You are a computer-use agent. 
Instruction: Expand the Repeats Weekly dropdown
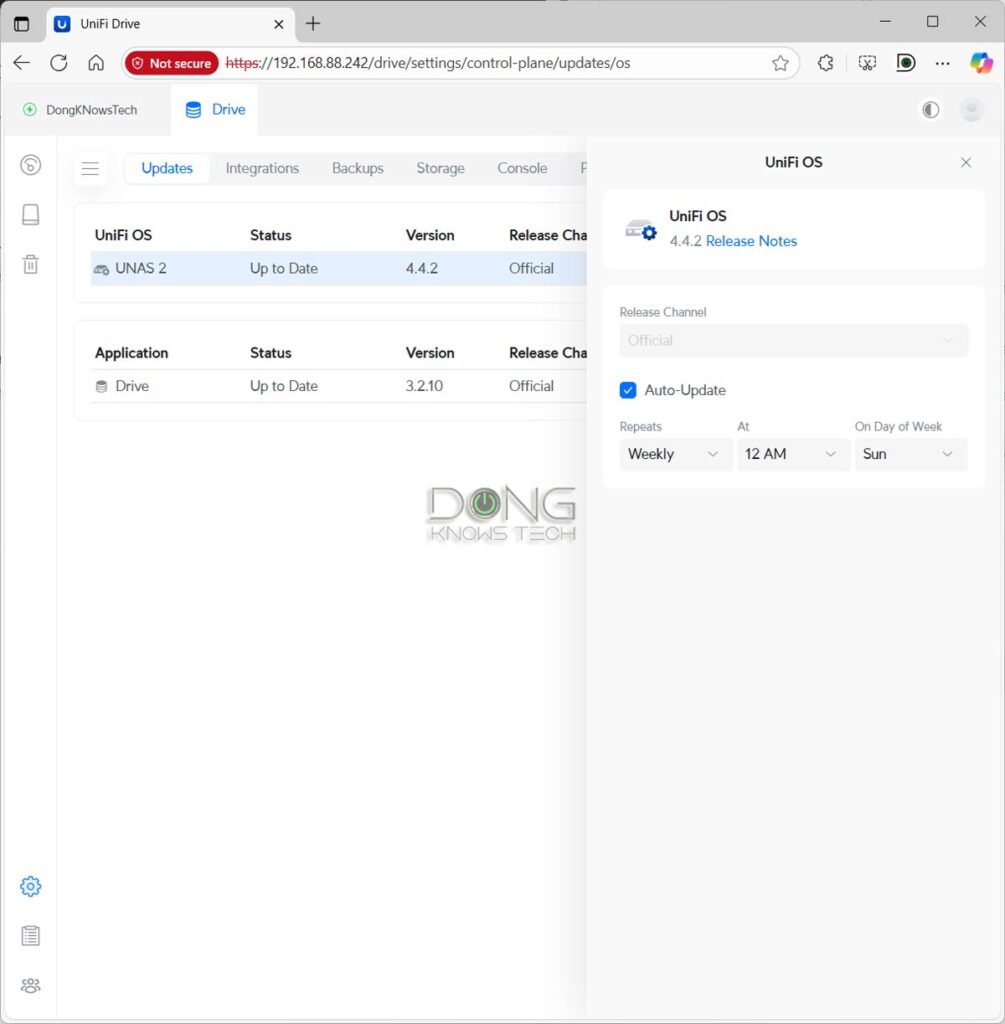point(675,454)
